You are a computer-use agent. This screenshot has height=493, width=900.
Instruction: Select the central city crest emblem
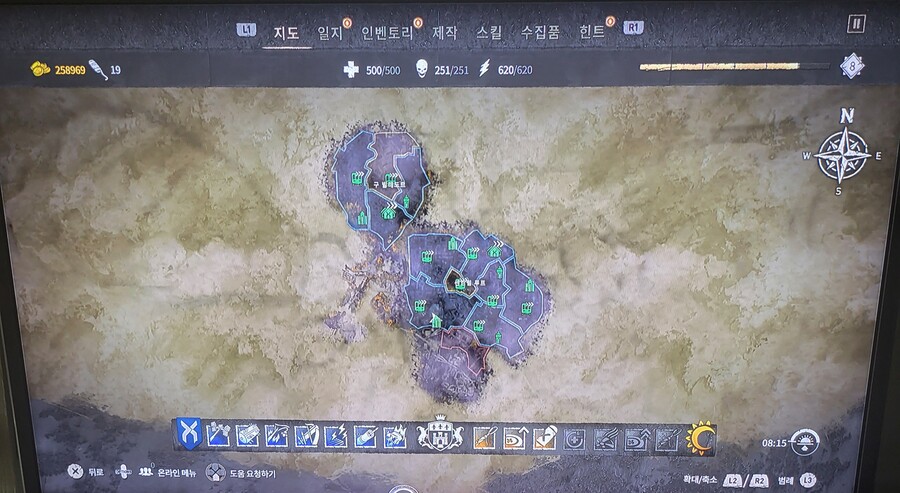click(x=441, y=435)
